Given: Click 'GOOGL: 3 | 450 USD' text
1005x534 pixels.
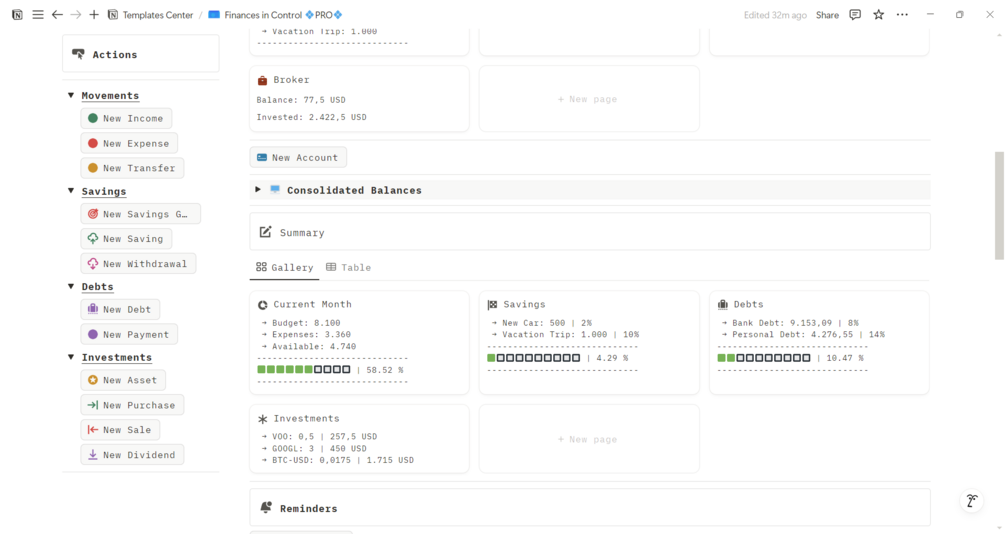Looking at the screenshot, I should coord(319,448).
